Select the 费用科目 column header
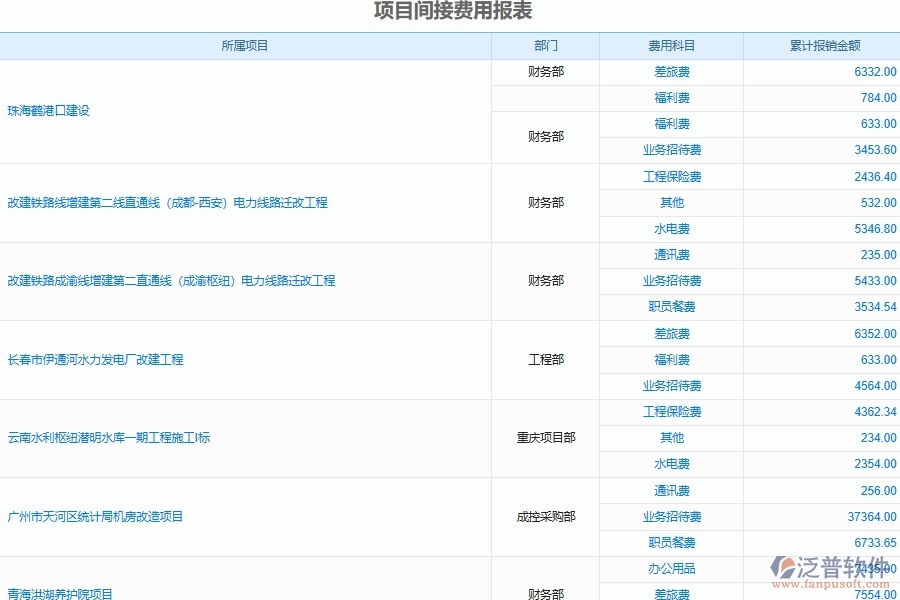Screen dimensions: 900x600 [x=671, y=45]
